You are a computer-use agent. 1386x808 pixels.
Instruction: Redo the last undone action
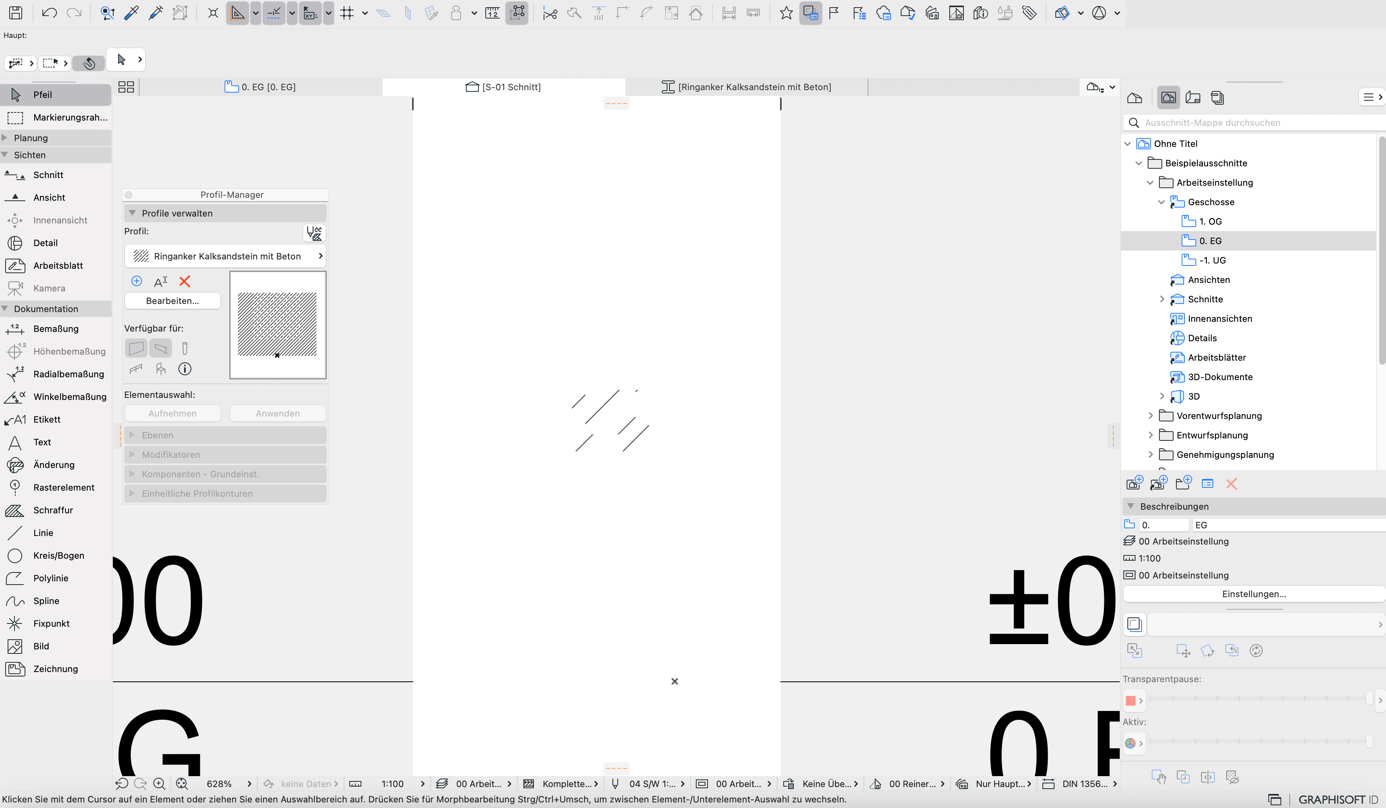[74, 13]
